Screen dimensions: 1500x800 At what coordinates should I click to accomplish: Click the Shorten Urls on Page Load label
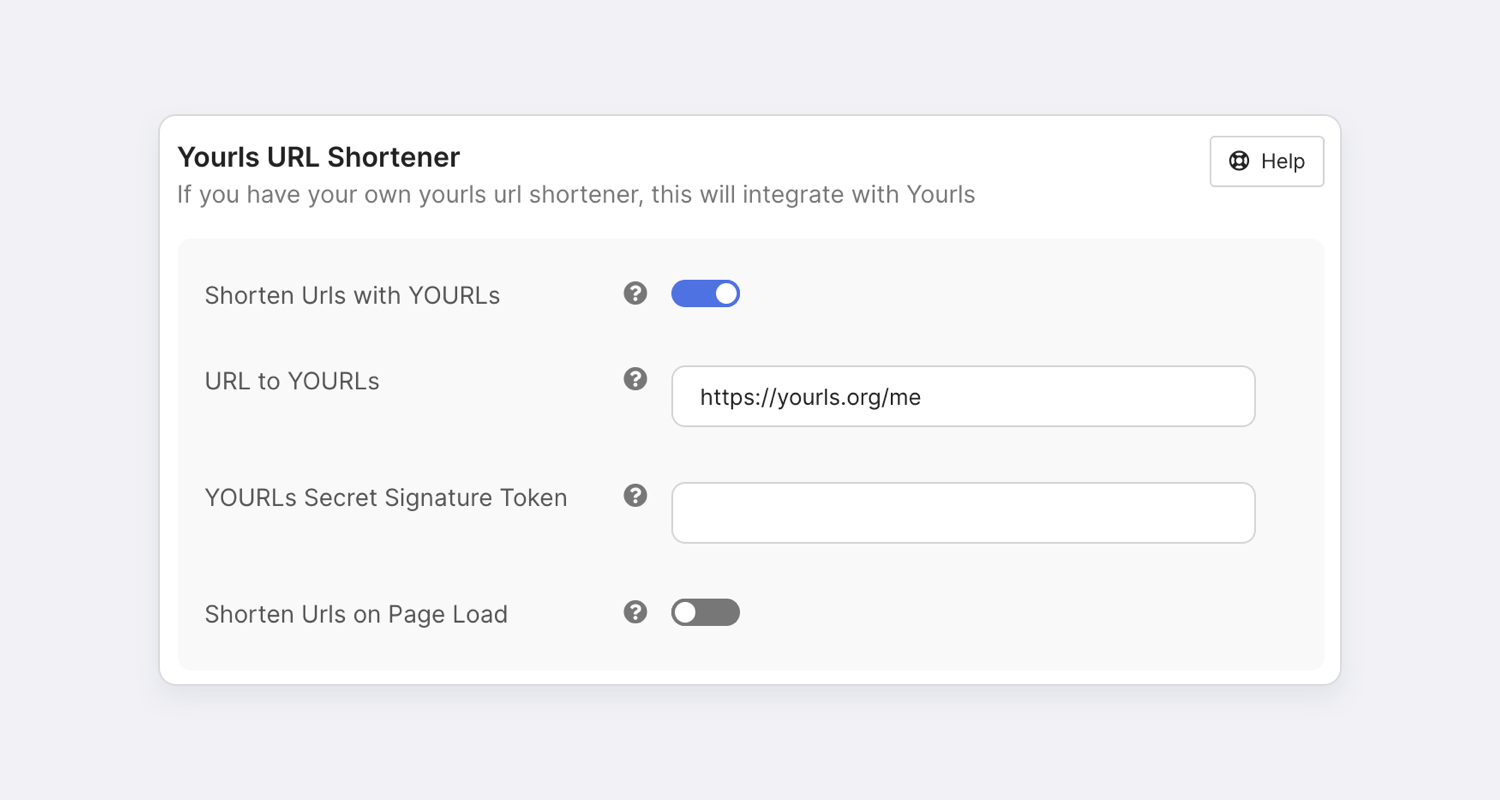[356, 614]
